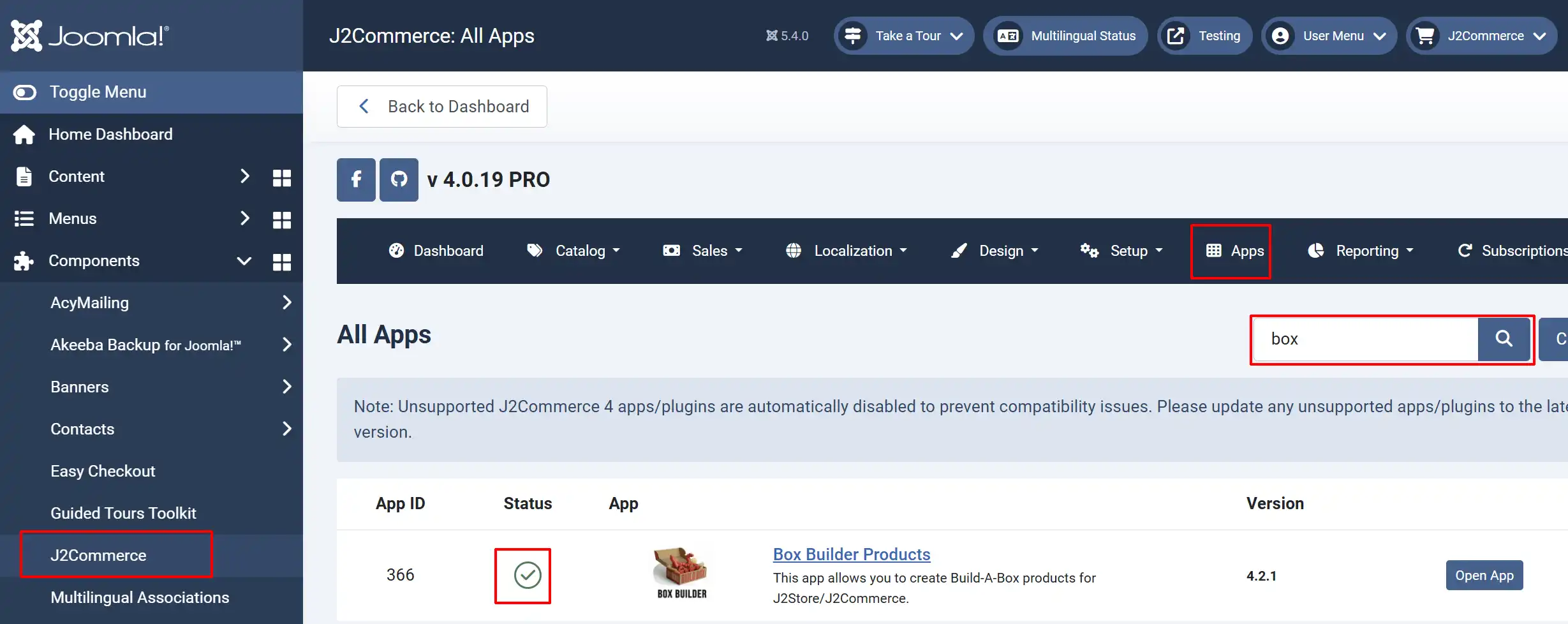
Task: Open Multilingual Status button
Action: [x=1065, y=36]
